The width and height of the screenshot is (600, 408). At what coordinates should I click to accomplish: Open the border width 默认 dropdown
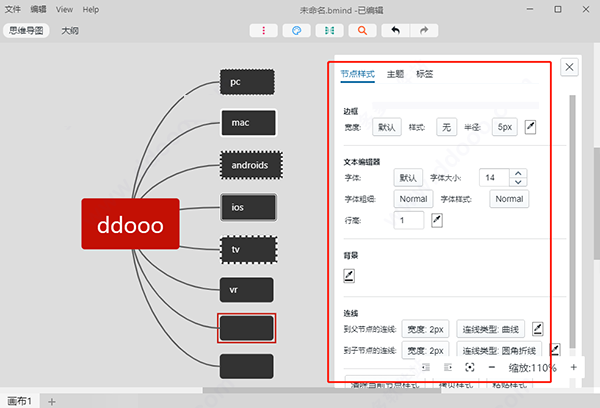386,127
